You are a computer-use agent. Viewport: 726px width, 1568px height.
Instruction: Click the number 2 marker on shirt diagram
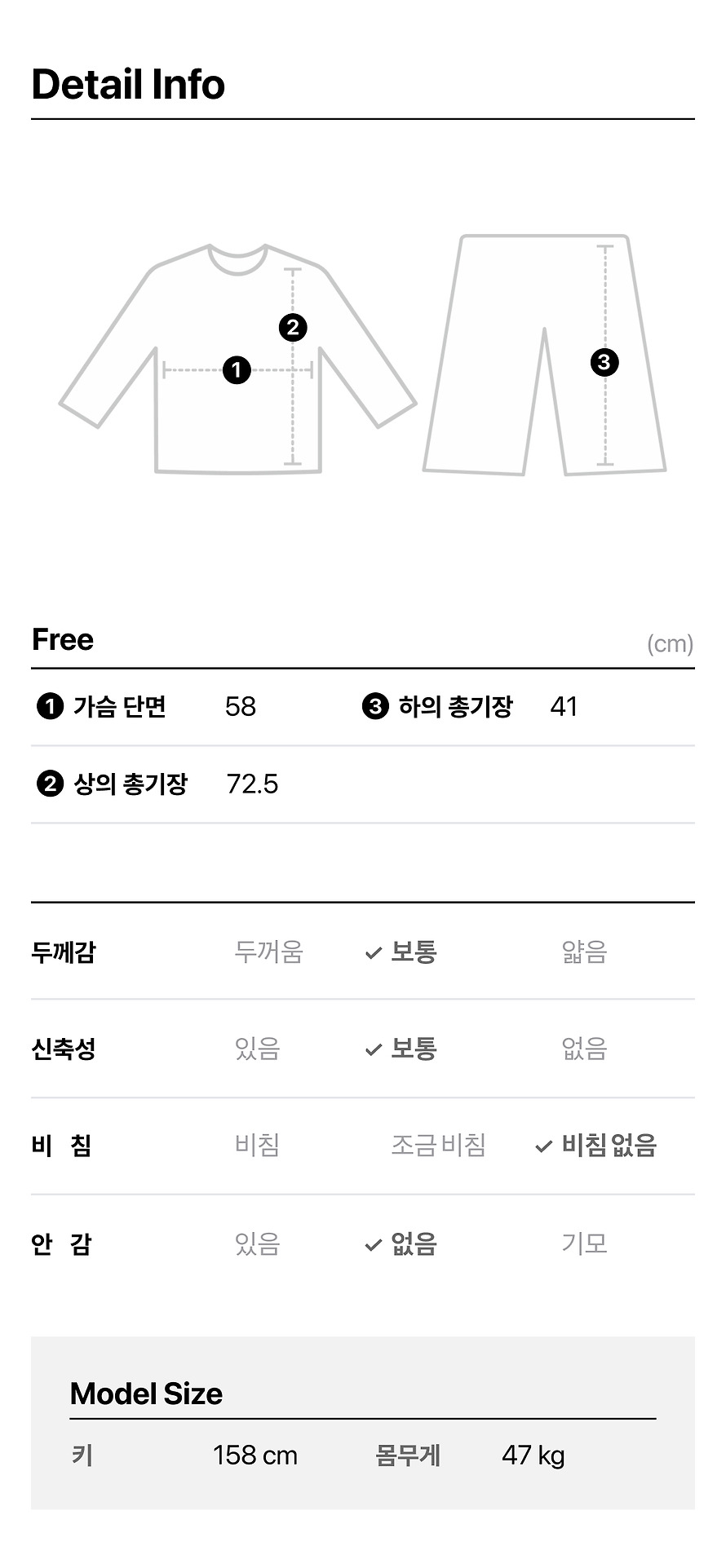pyautogui.click(x=293, y=328)
